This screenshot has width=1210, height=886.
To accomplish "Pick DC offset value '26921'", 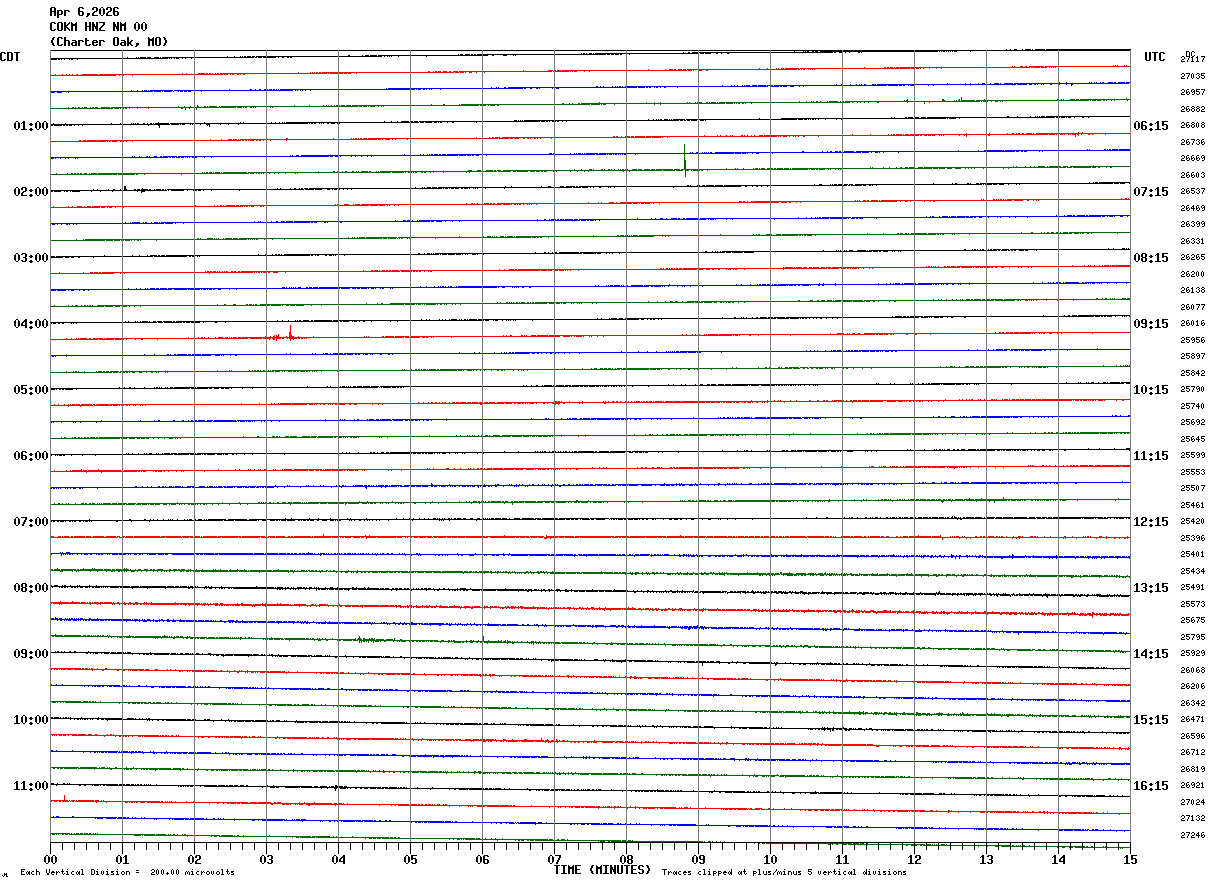I will (x=1193, y=785).
